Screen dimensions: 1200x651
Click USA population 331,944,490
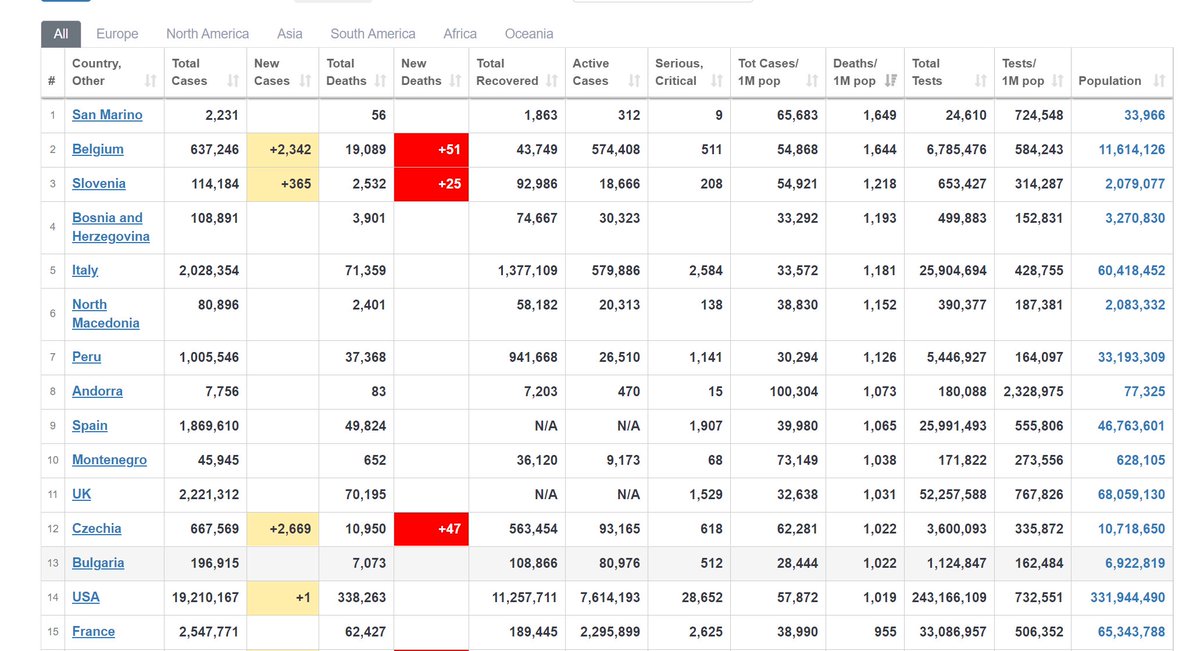pyautogui.click(x=1127, y=597)
